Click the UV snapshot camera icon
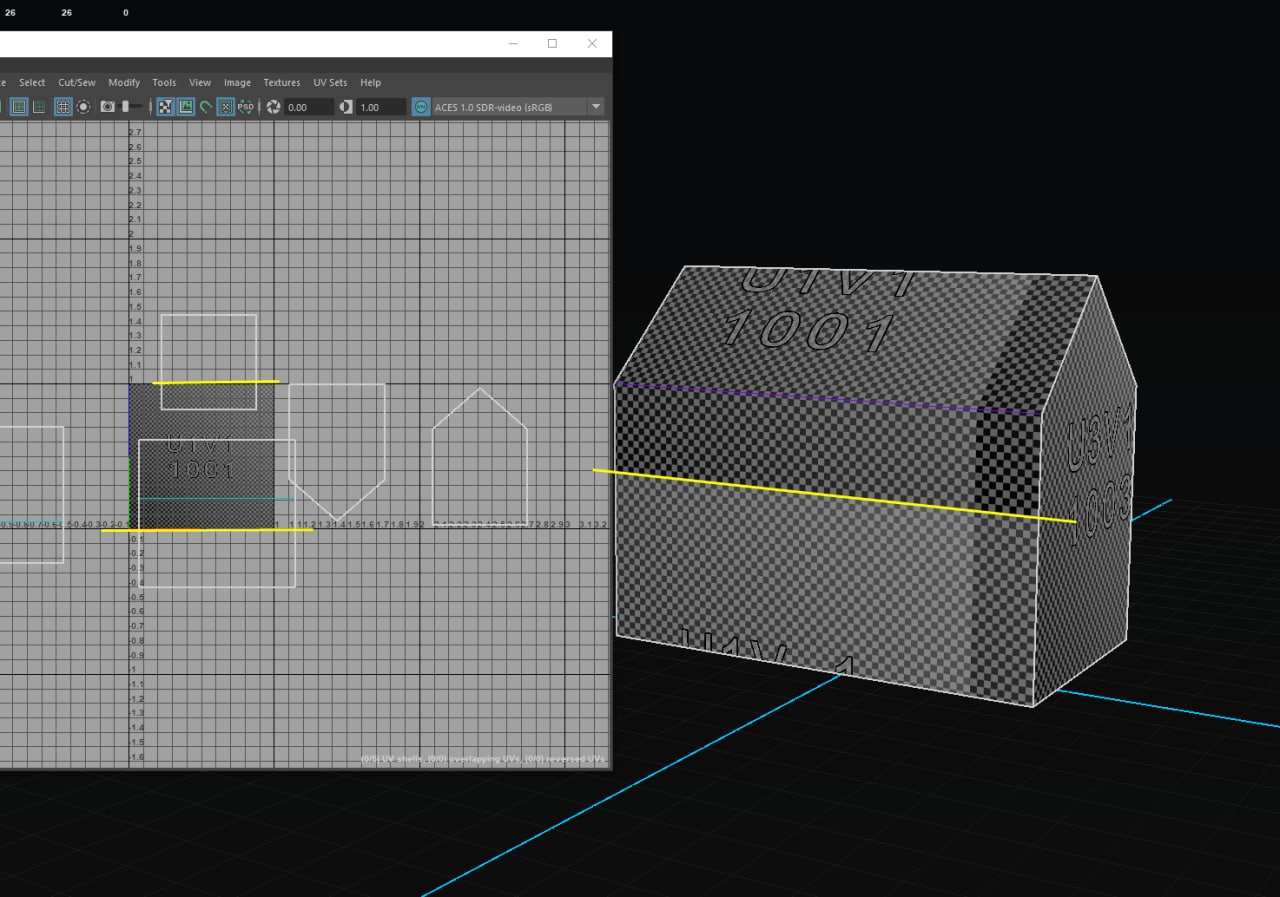Viewport: 1280px width, 897px height. pos(108,106)
